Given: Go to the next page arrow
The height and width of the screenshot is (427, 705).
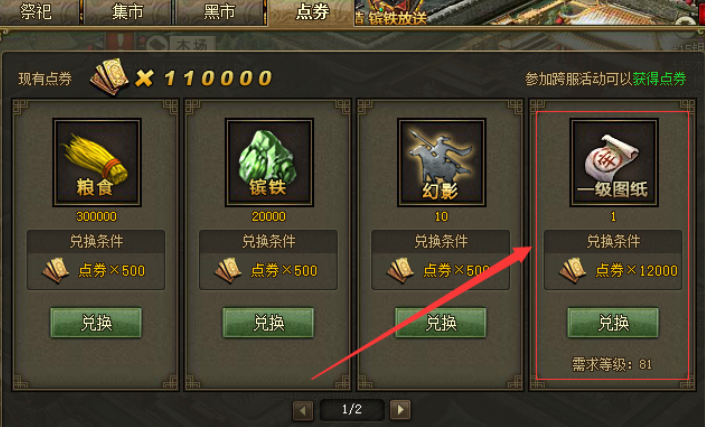Looking at the screenshot, I should [x=400, y=409].
